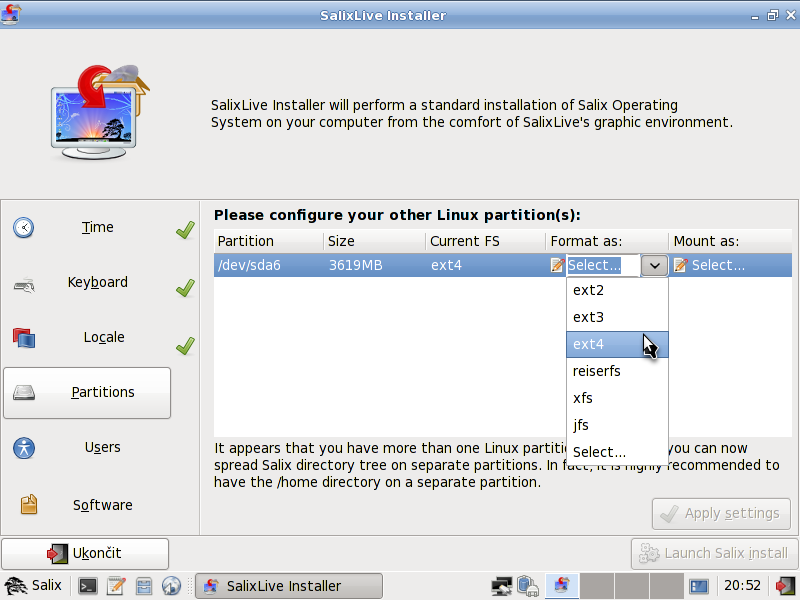The image size is (800, 600).
Task: Open the Salix start menu
Action: (x=33, y=586)
